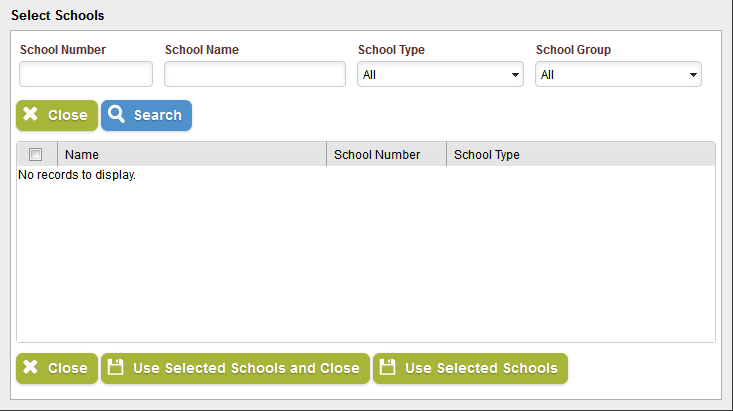Sort by the Name column header
Image resolution: width=733 pixels, height=411 pixels.
[x=190, y=155]
